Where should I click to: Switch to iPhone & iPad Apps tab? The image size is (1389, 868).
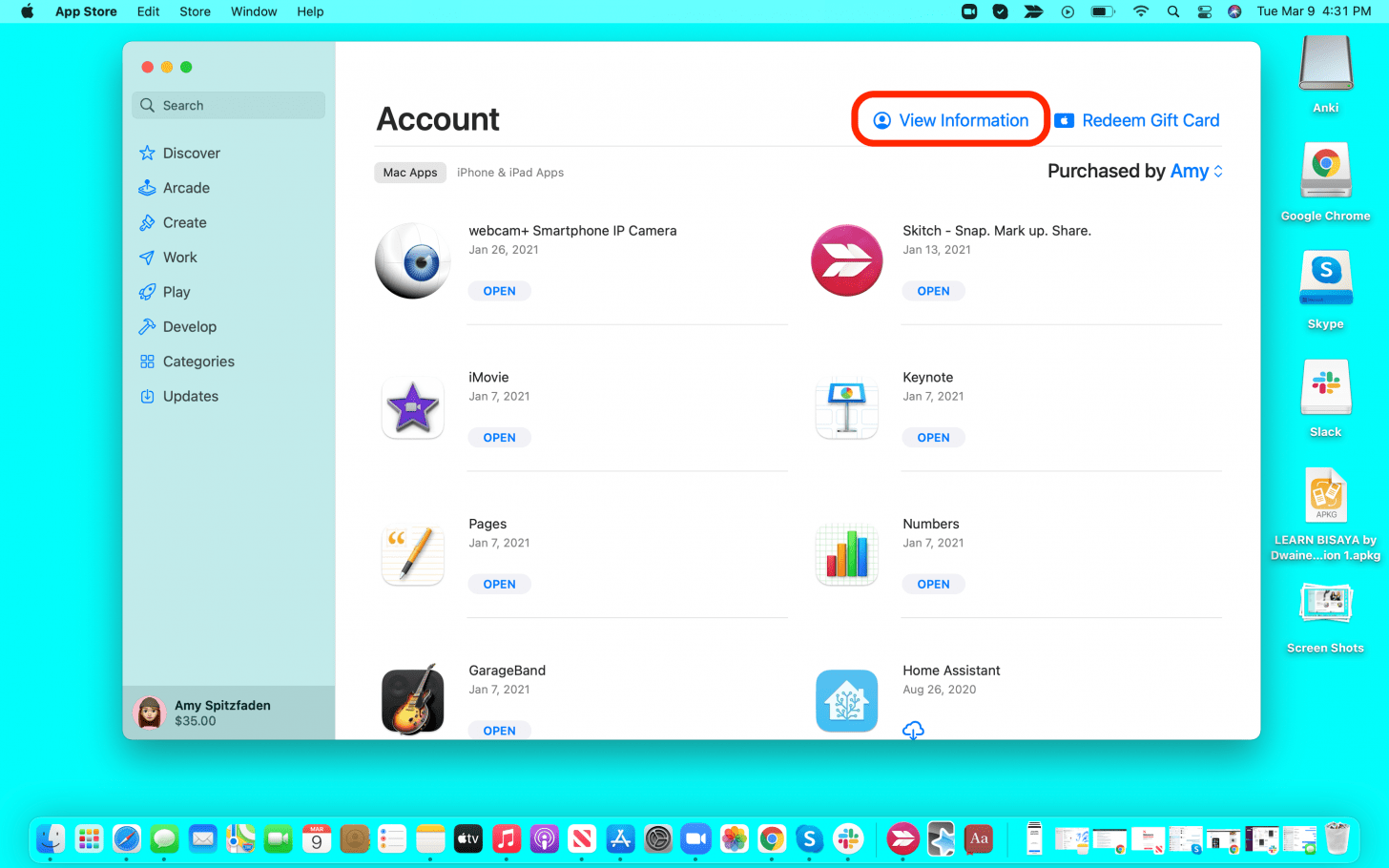point(509,173)
